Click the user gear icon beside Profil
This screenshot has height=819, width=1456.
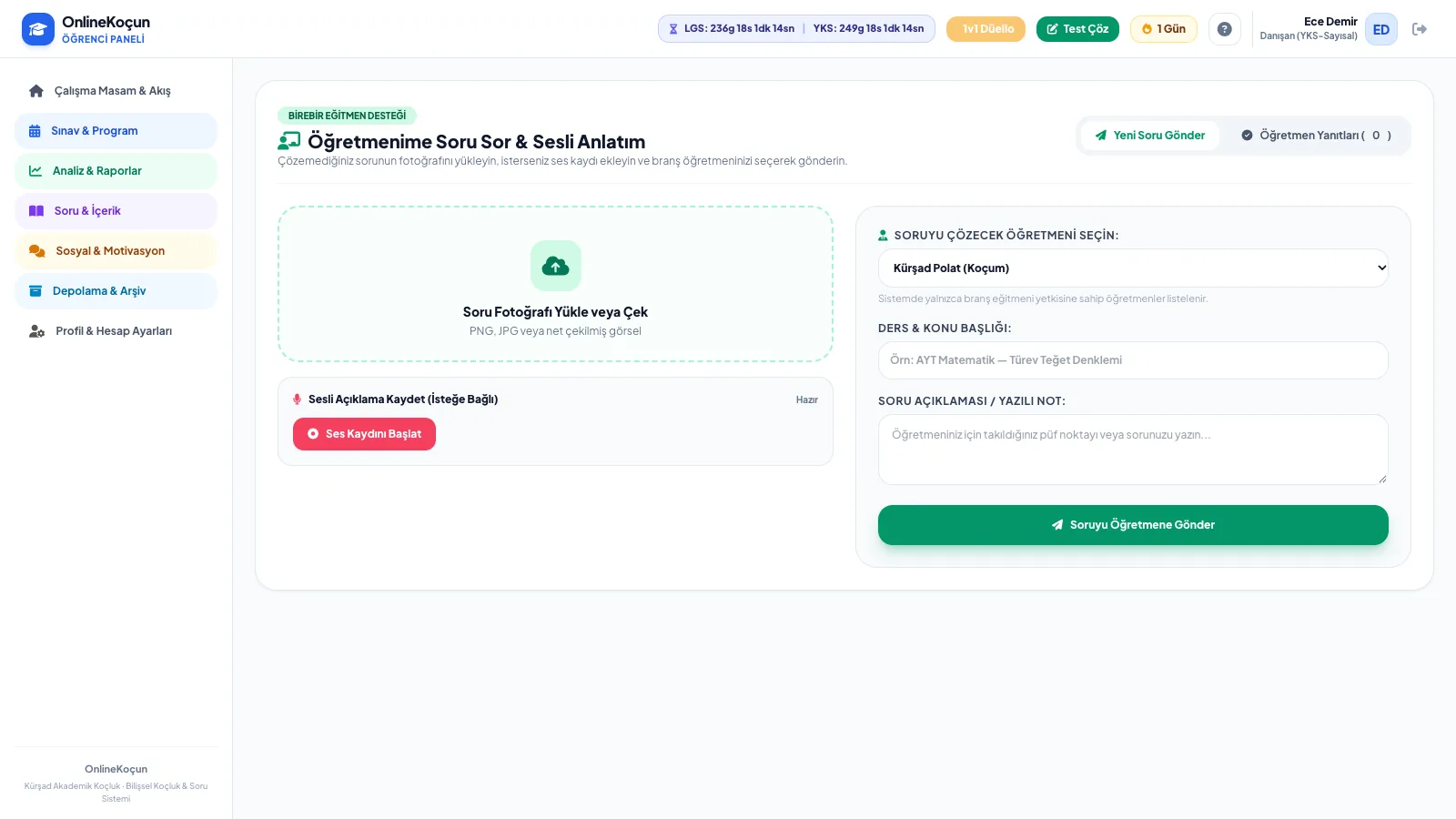tap(37, 331)
